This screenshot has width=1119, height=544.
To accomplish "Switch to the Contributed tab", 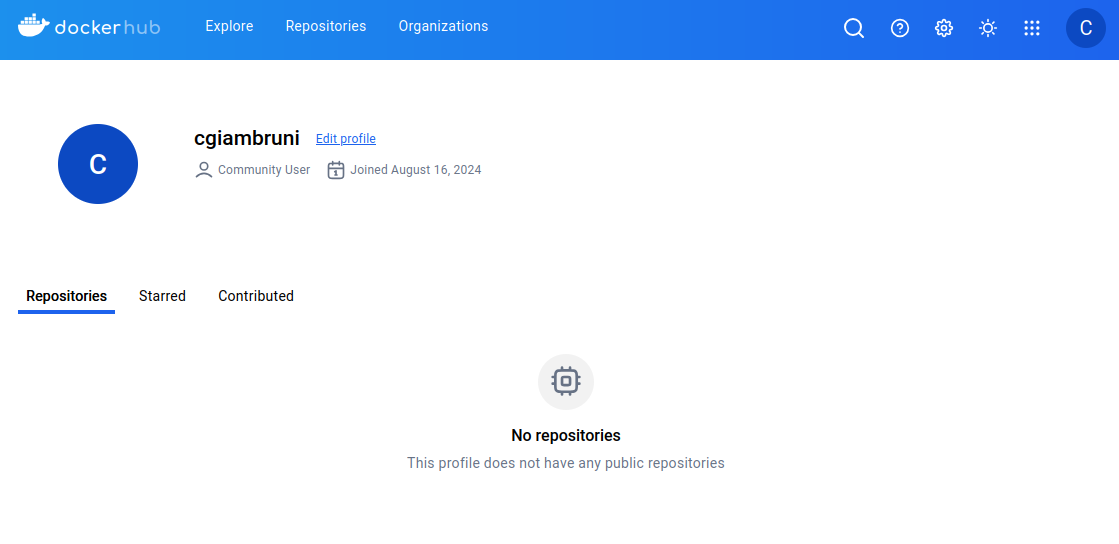I will click(x=256, y=296).
